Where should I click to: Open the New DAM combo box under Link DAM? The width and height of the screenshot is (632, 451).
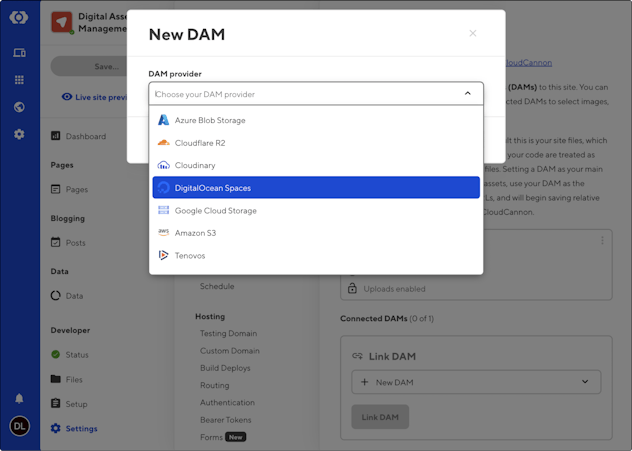point(476,382)
